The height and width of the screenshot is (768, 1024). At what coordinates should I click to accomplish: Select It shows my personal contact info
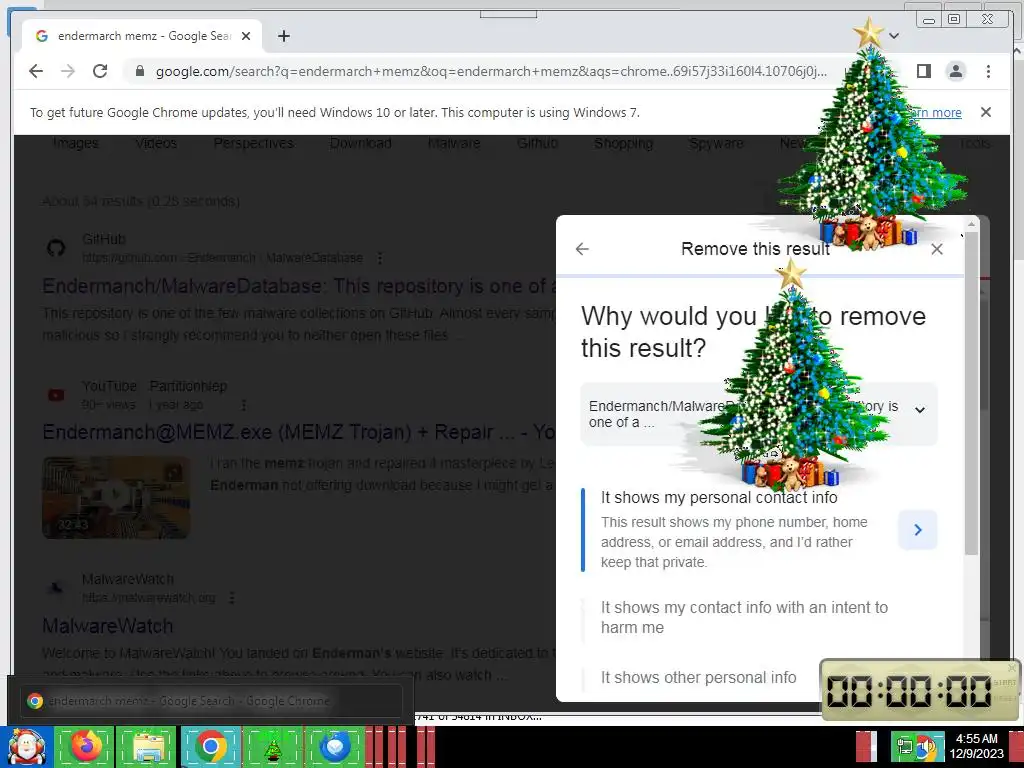click(x=719, y=498)
